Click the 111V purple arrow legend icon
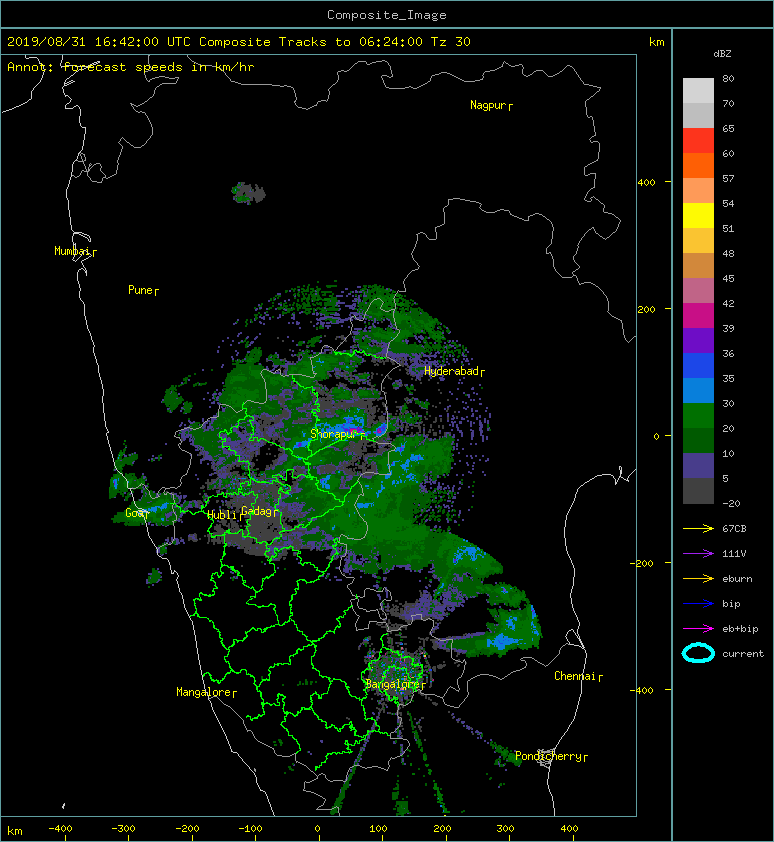This screenshot has height=842, width=774. pos(698,554)
